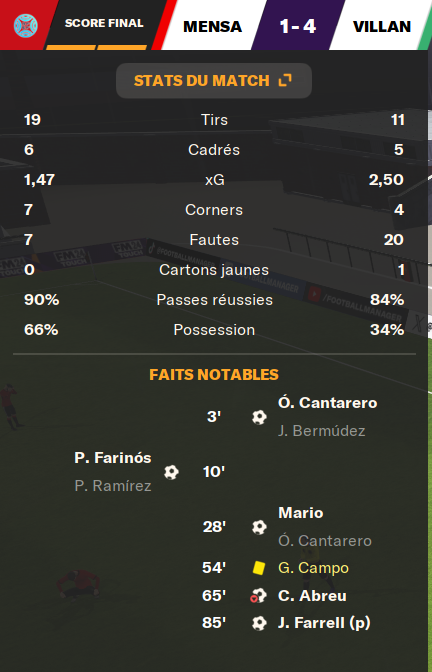Open the Stats du Match expand icon
432x672 pixels.
click(285, 81)
